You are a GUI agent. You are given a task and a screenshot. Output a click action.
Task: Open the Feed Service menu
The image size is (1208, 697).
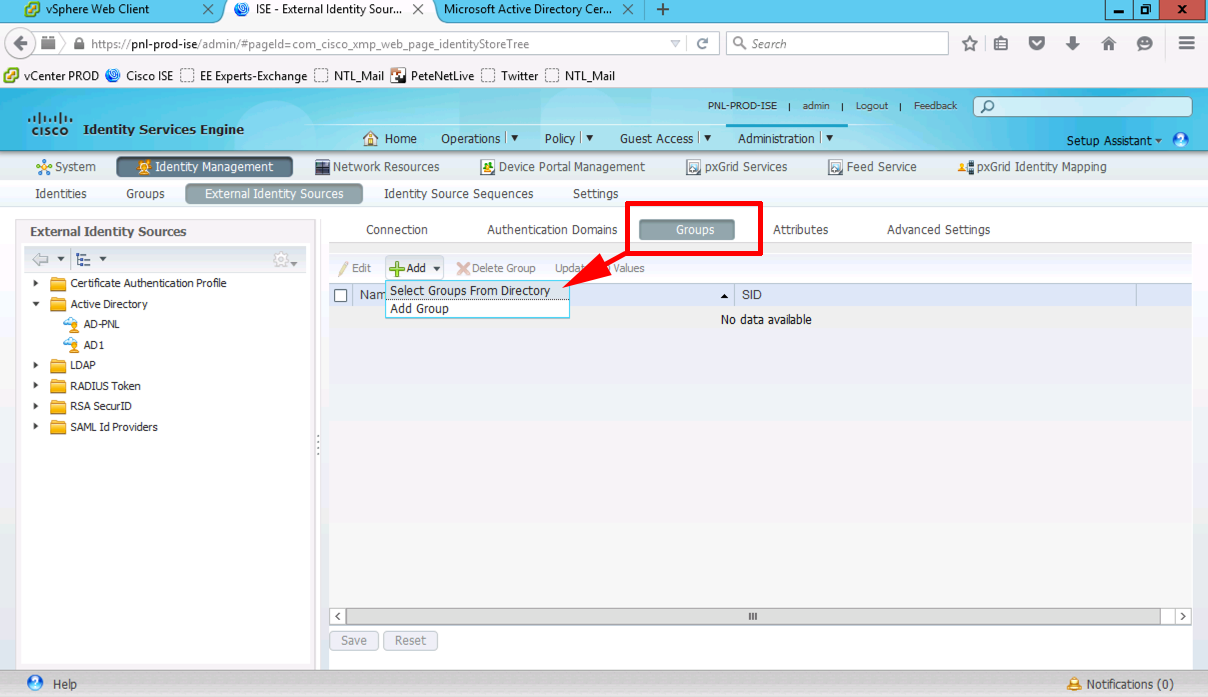[x=872, y=167]
